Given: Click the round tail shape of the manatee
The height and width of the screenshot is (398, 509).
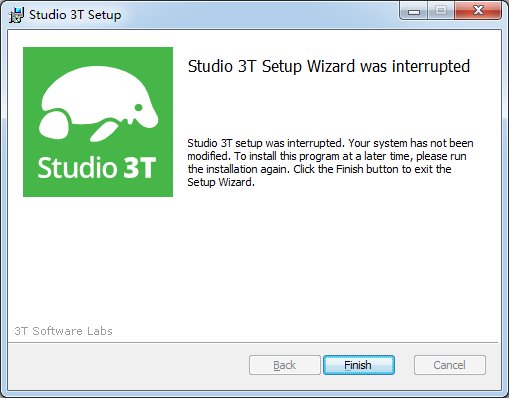Looking at the screenshot, I should (55, 125).
